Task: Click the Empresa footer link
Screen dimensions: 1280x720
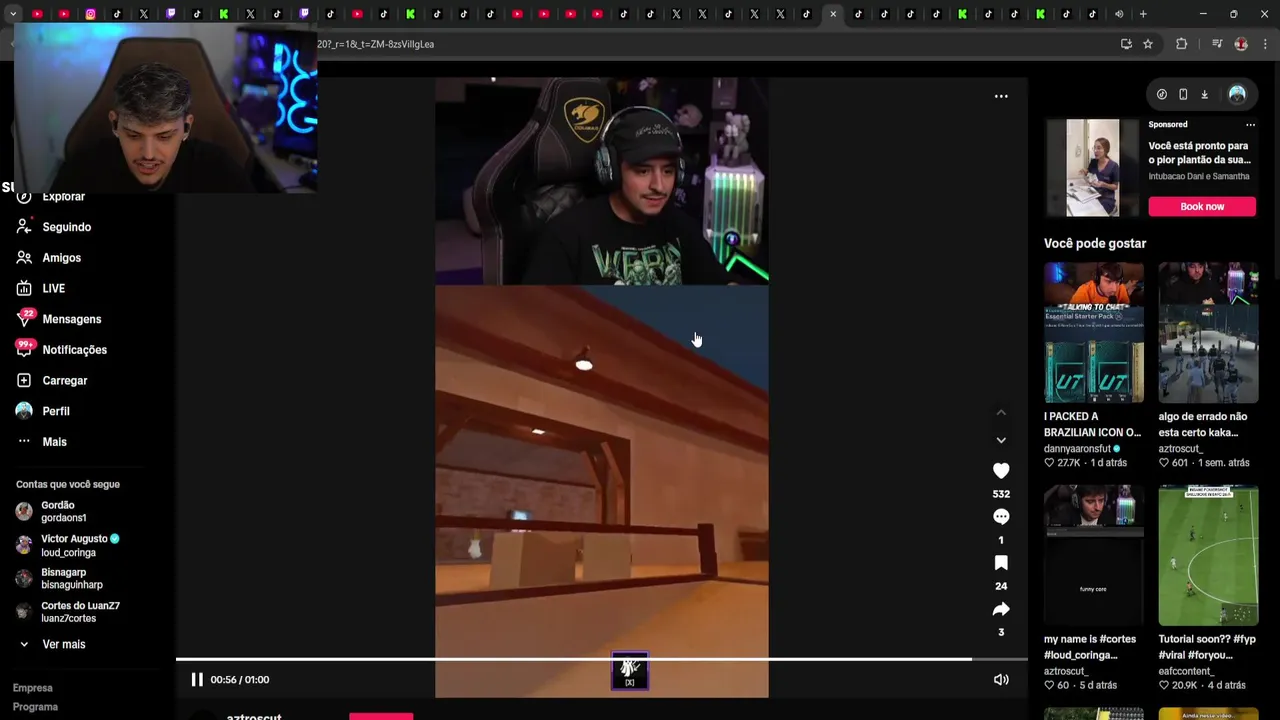Action: pyautogui.click(x=33, y=688)
